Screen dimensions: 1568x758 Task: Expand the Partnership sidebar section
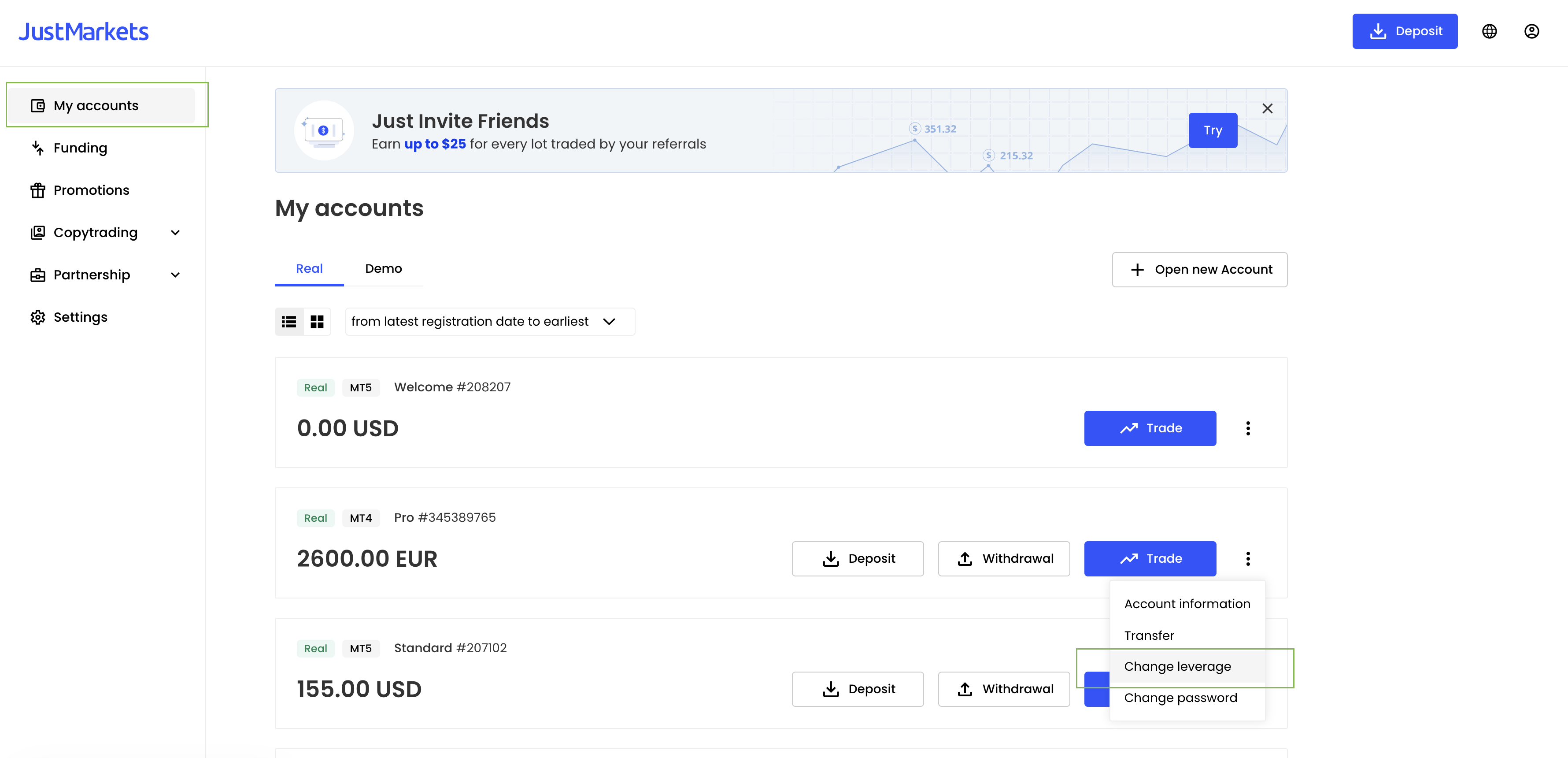click(175, 275)
